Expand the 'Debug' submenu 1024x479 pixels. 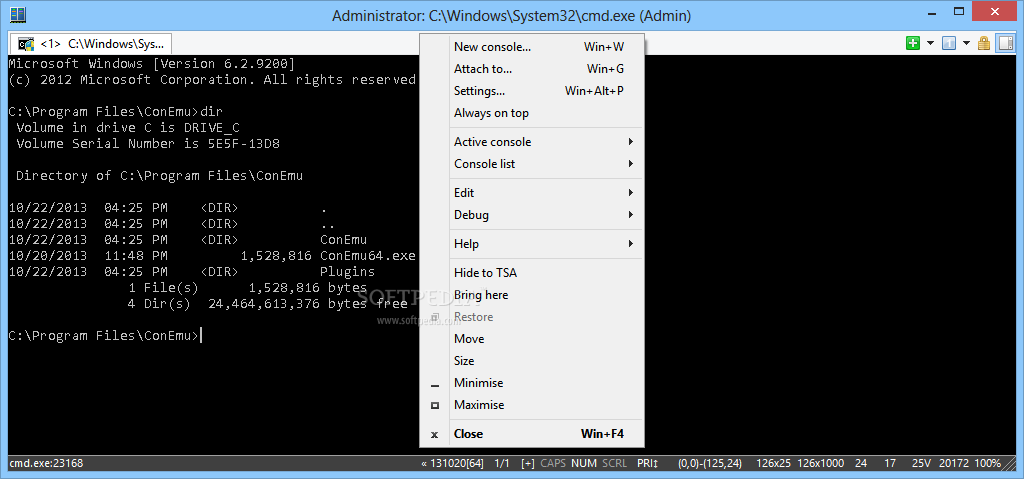coord(532,215)
